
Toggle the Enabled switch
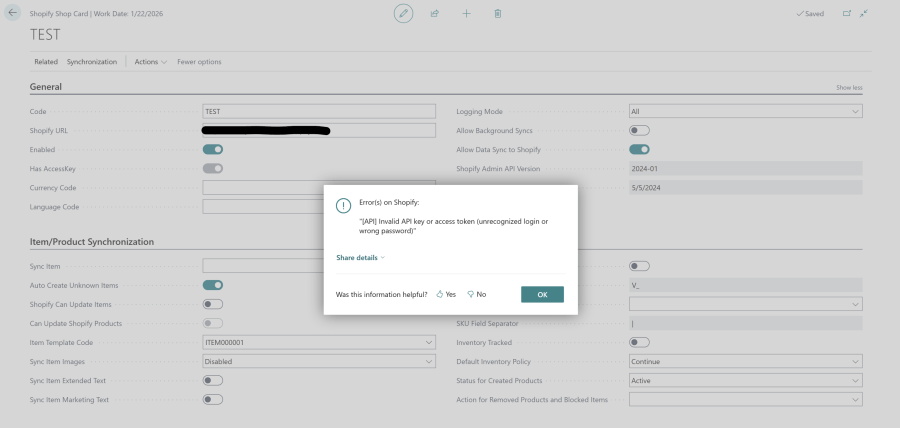point(212,149)
